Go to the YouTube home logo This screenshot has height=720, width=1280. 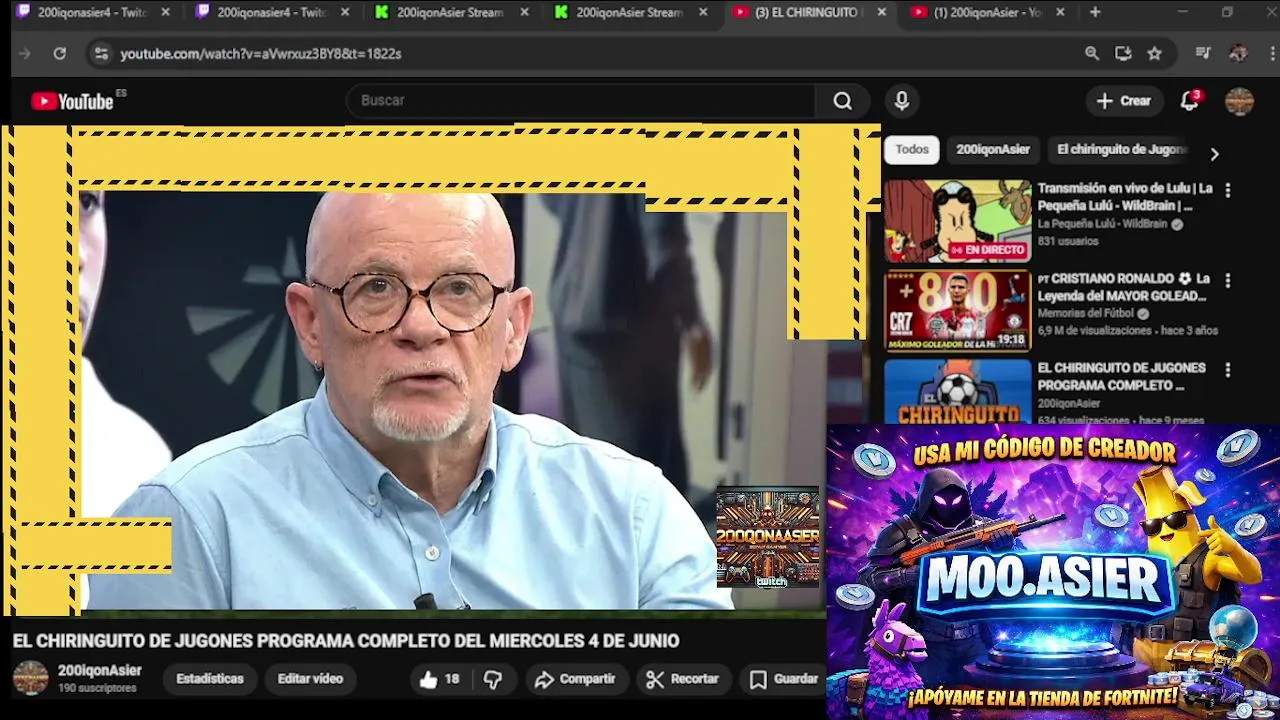pyautogui.click(x=72, y=101)
